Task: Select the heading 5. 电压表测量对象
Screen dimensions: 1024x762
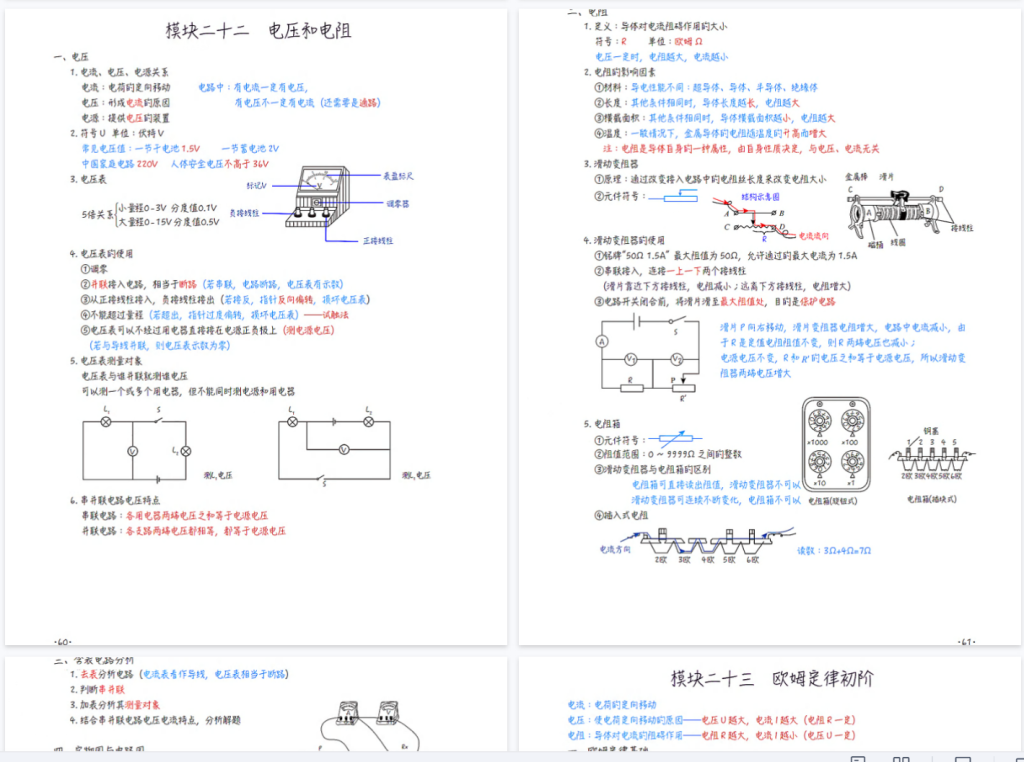Action: [106, 360]
